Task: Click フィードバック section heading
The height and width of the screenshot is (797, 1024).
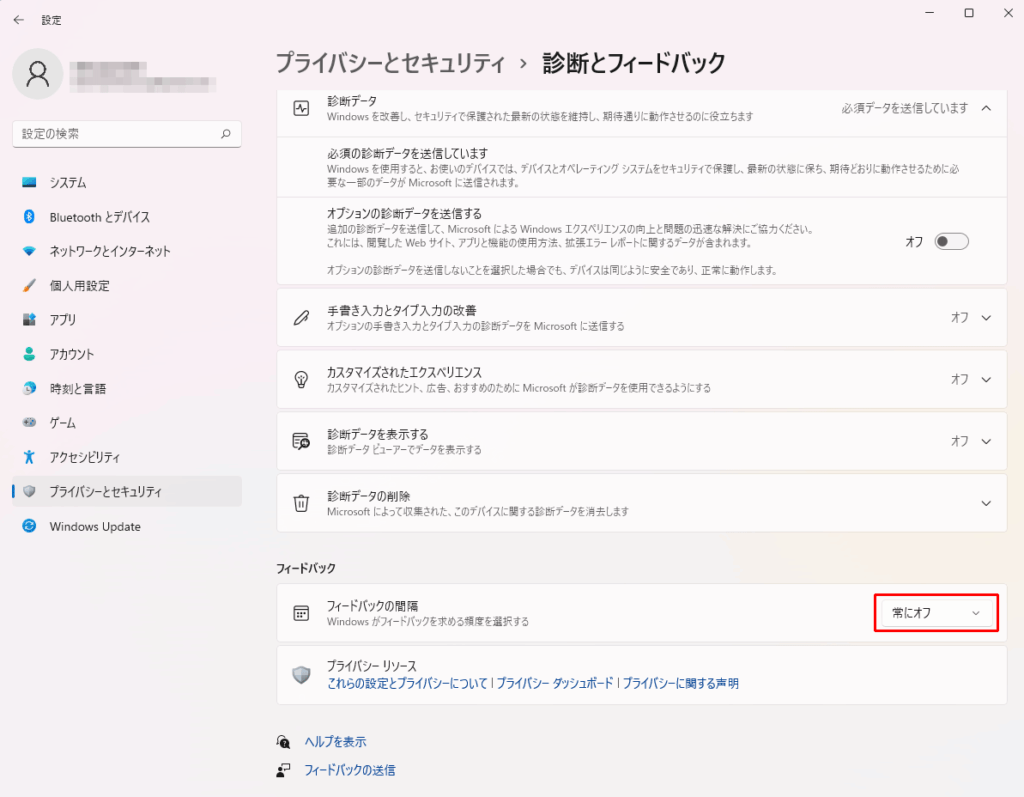Action: pos(306,568)
